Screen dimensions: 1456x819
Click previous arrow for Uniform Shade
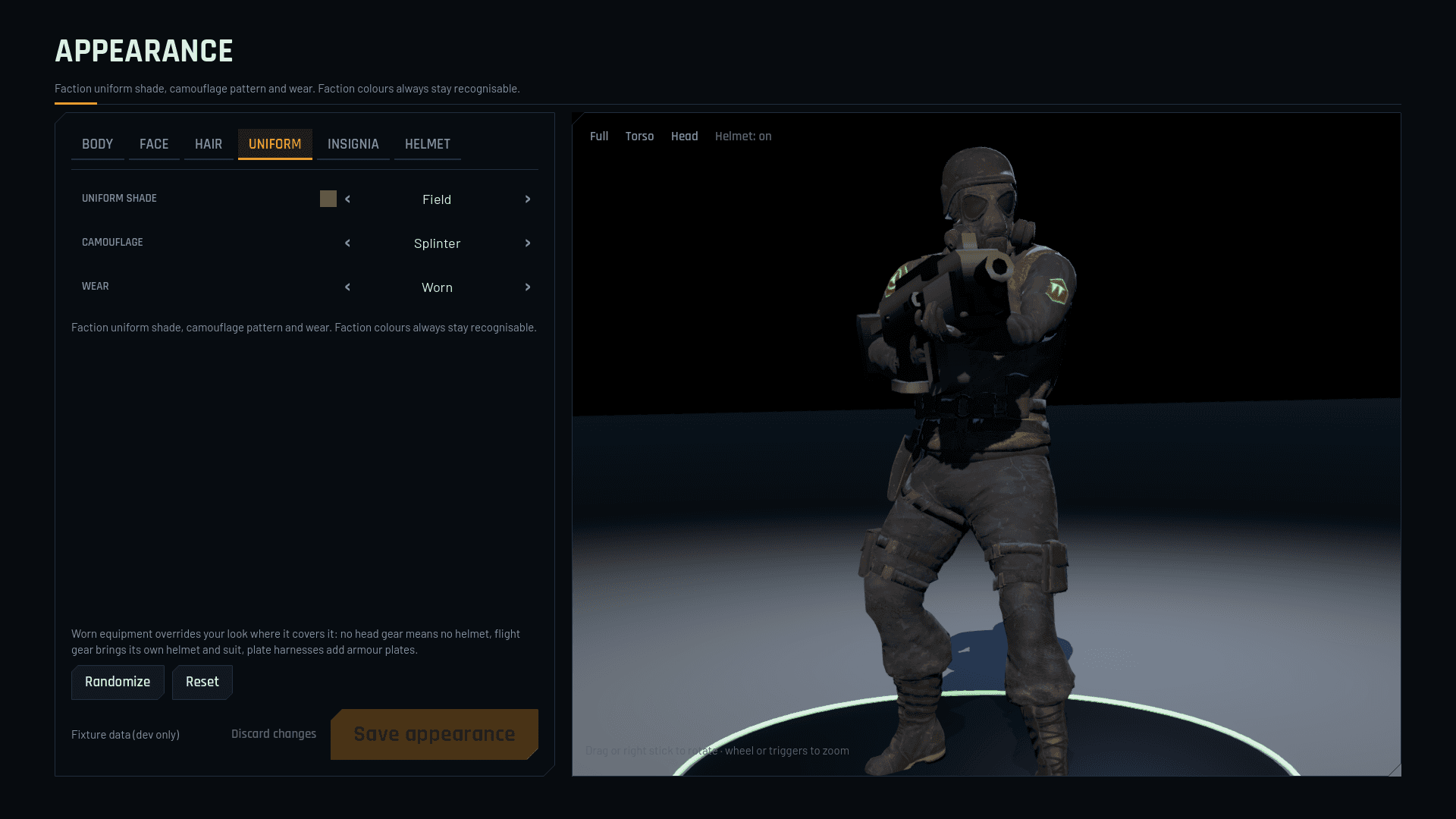click(x=347, y=199)
